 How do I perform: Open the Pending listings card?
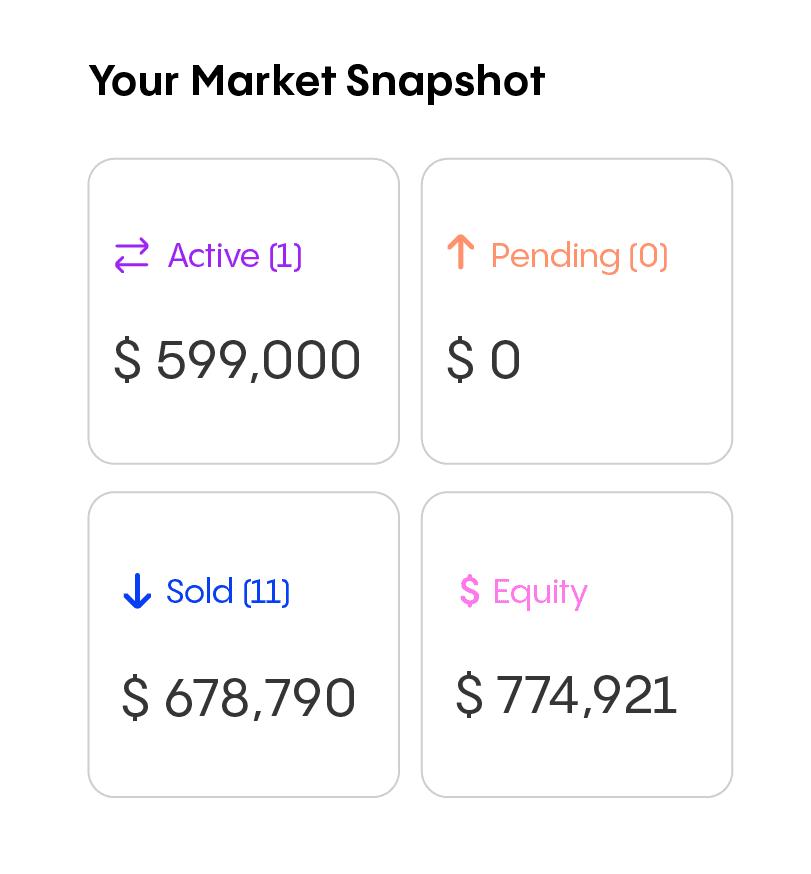click(x=577, y=311)
